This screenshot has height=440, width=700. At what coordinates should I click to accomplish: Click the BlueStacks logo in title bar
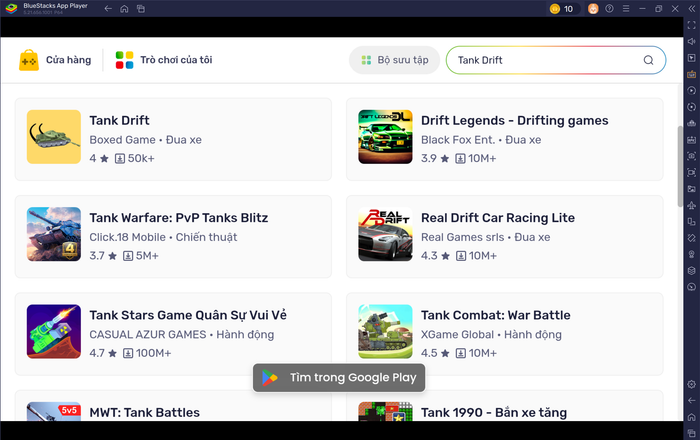click(12, 8)
